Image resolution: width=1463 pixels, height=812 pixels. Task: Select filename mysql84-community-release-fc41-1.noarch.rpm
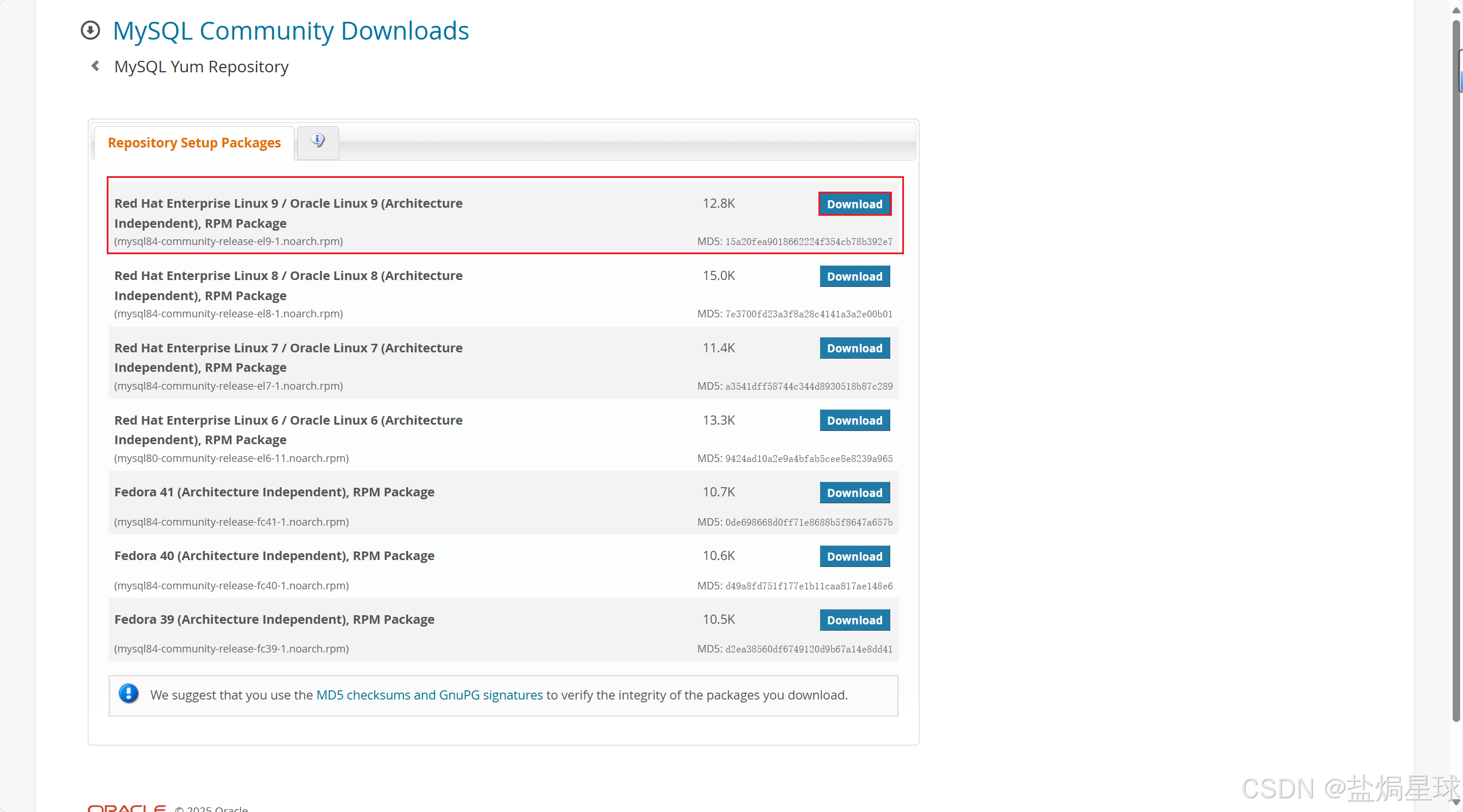click(x=231, y=522)
